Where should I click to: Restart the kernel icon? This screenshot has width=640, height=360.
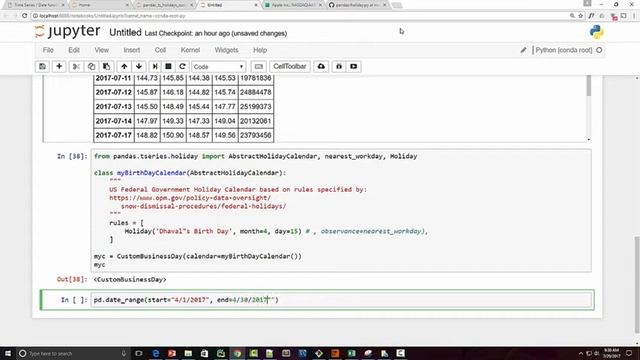182,67
